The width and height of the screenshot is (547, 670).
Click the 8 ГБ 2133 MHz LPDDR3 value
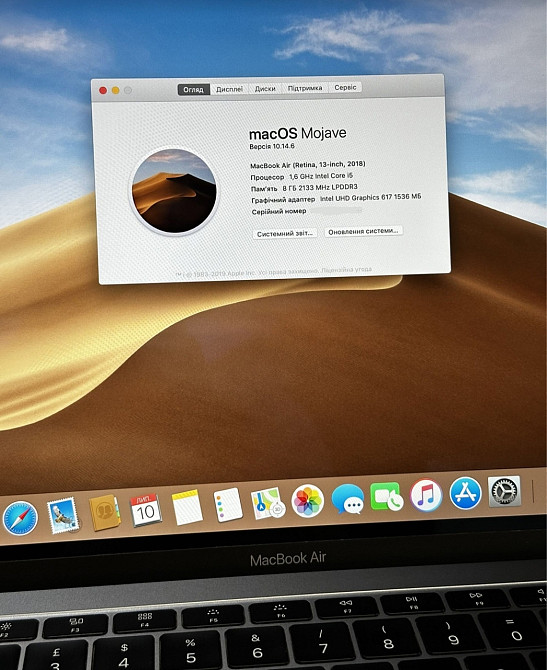point(320,187)
